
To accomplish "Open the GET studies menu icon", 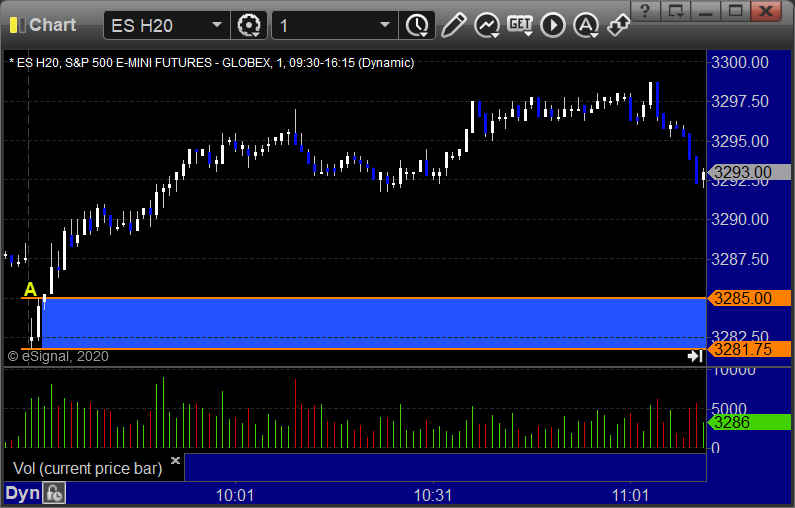I will 520,25.
